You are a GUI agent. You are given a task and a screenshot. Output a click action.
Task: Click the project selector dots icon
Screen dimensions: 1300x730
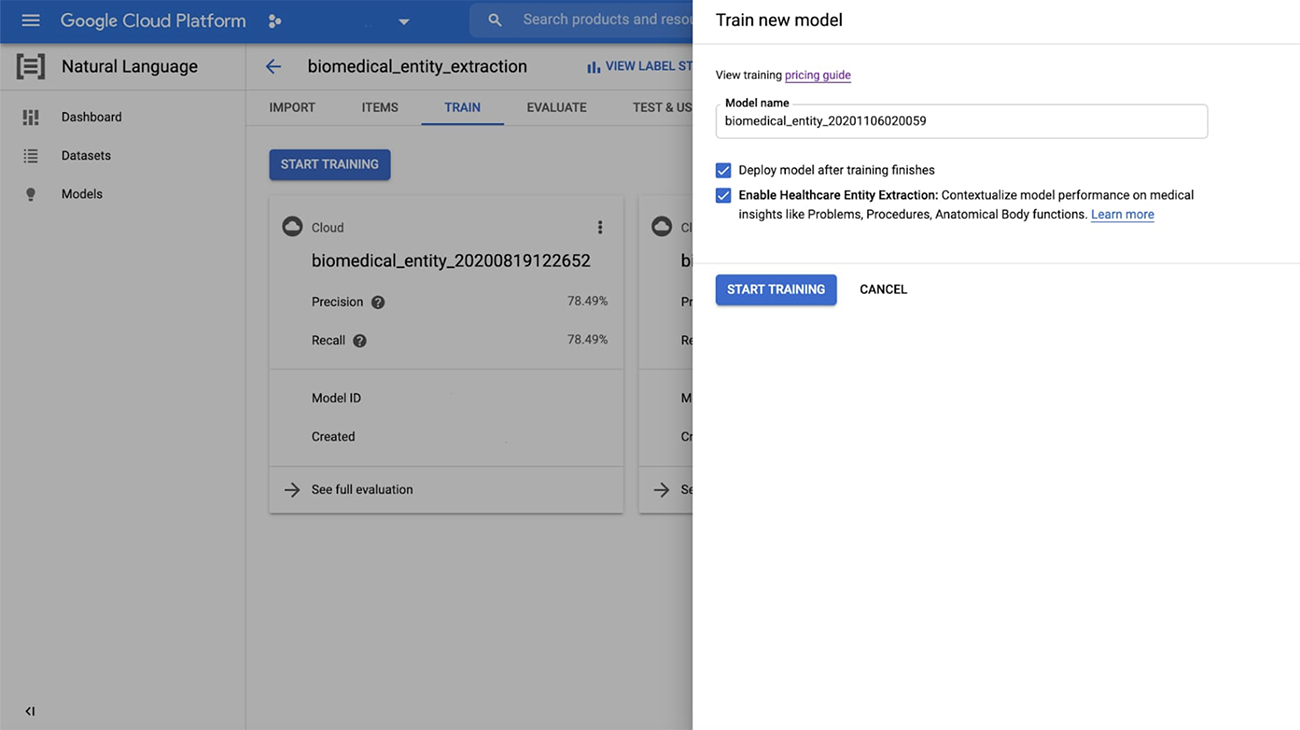275,21
